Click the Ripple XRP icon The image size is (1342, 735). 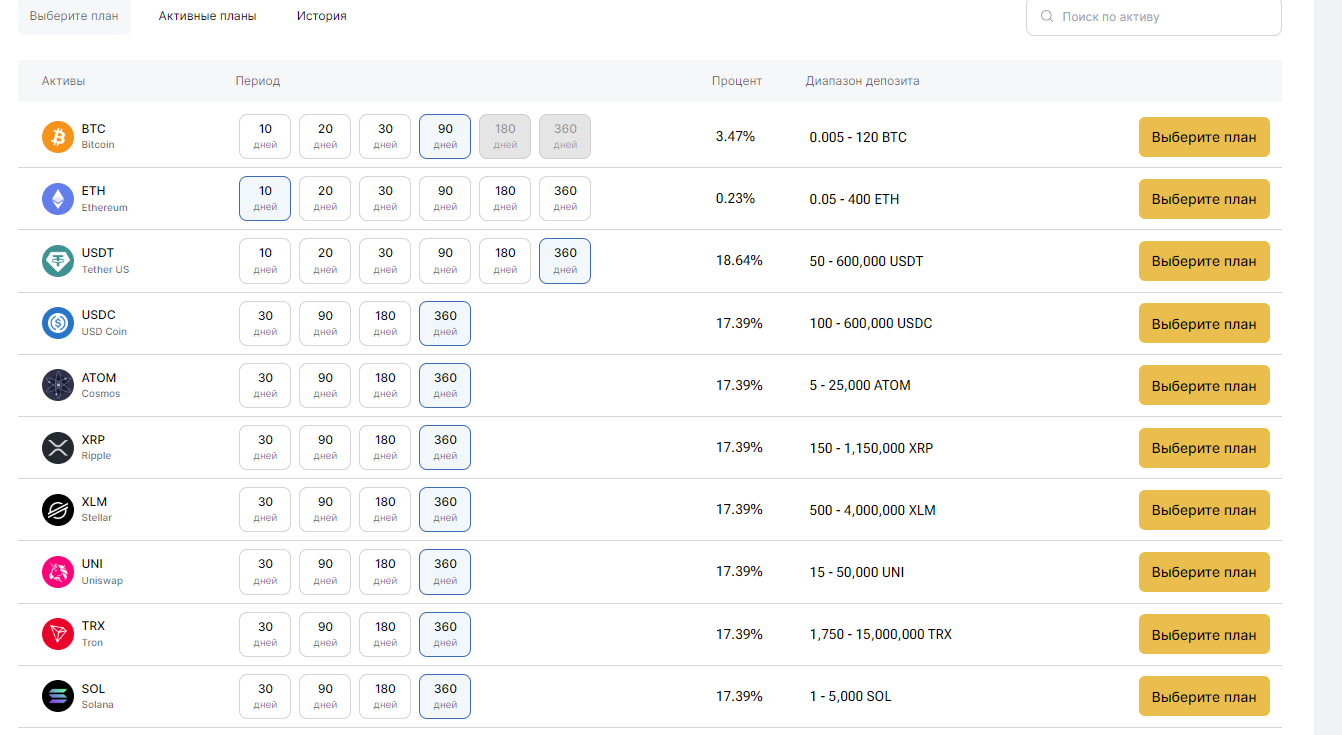[x=58, y=448]
